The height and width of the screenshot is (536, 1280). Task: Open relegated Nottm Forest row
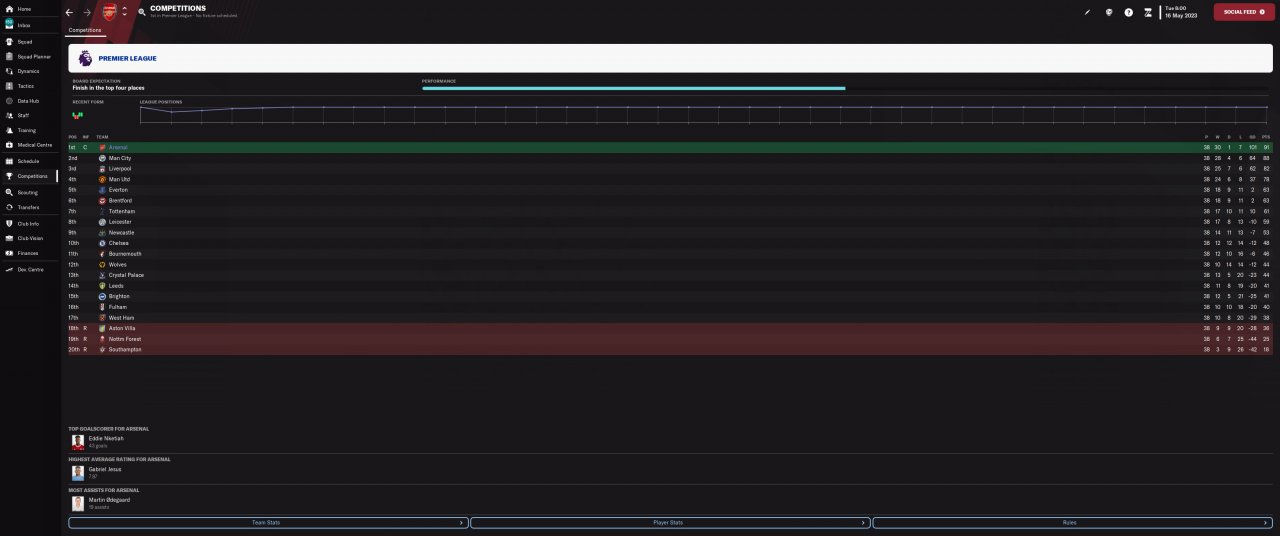coord(670,339)
